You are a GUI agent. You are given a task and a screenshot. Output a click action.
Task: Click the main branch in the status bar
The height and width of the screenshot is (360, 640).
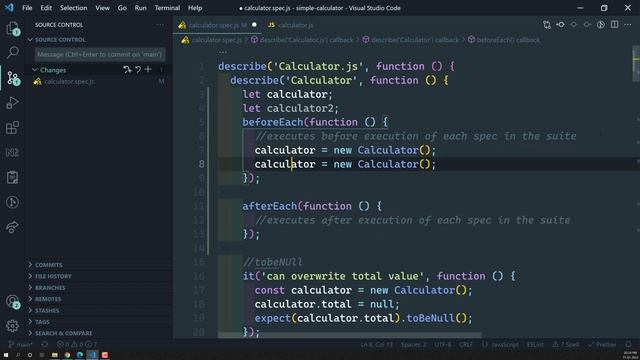click(20, 344)
